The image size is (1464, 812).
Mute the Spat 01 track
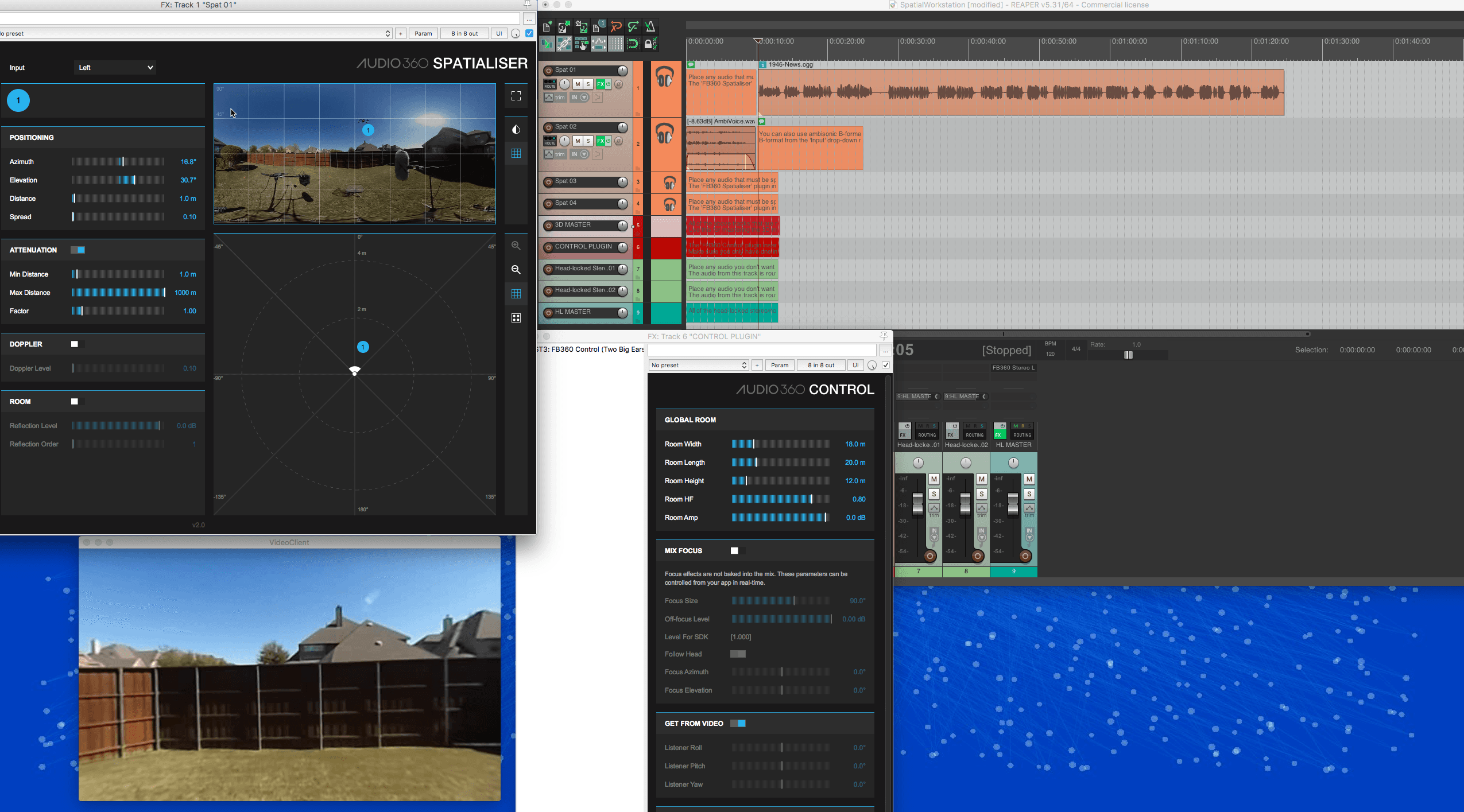[578, 84]
